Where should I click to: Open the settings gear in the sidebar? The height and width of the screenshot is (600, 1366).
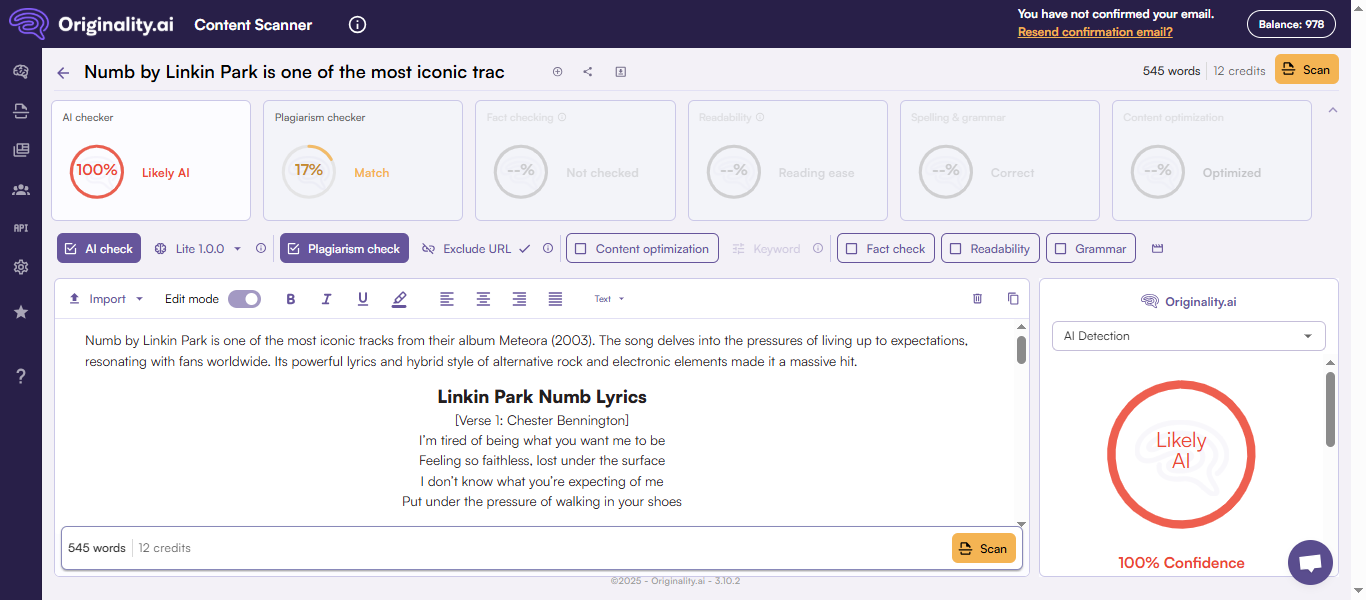click(20, 267)
